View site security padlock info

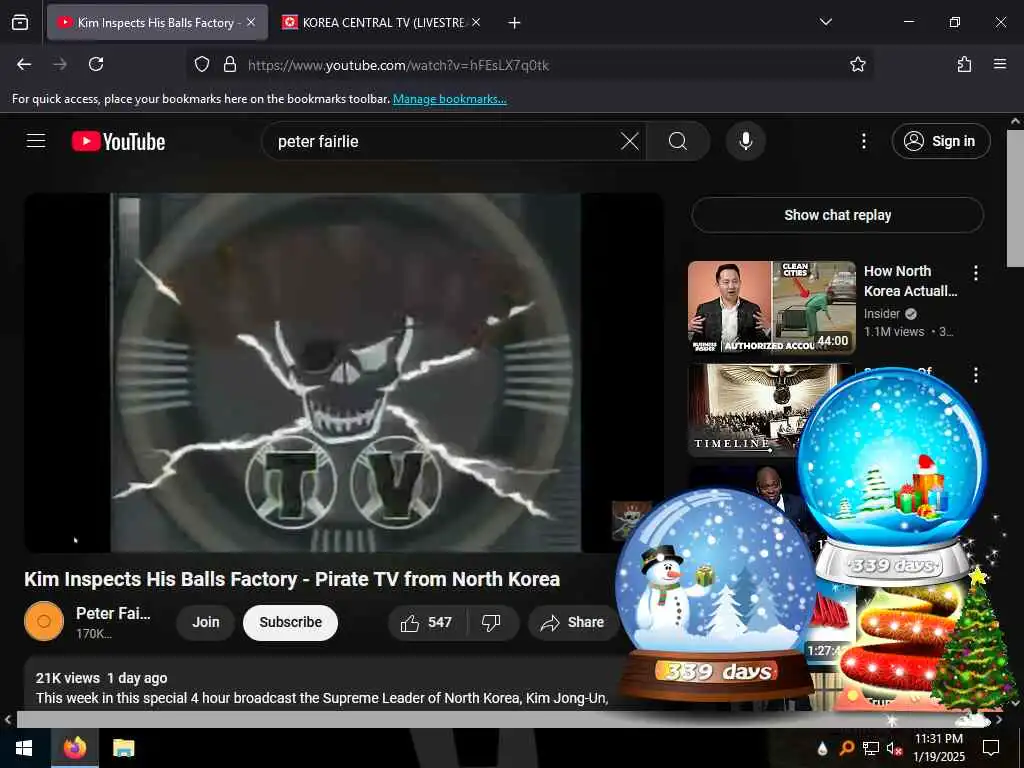pyautogui.click(x=230, y=64)
